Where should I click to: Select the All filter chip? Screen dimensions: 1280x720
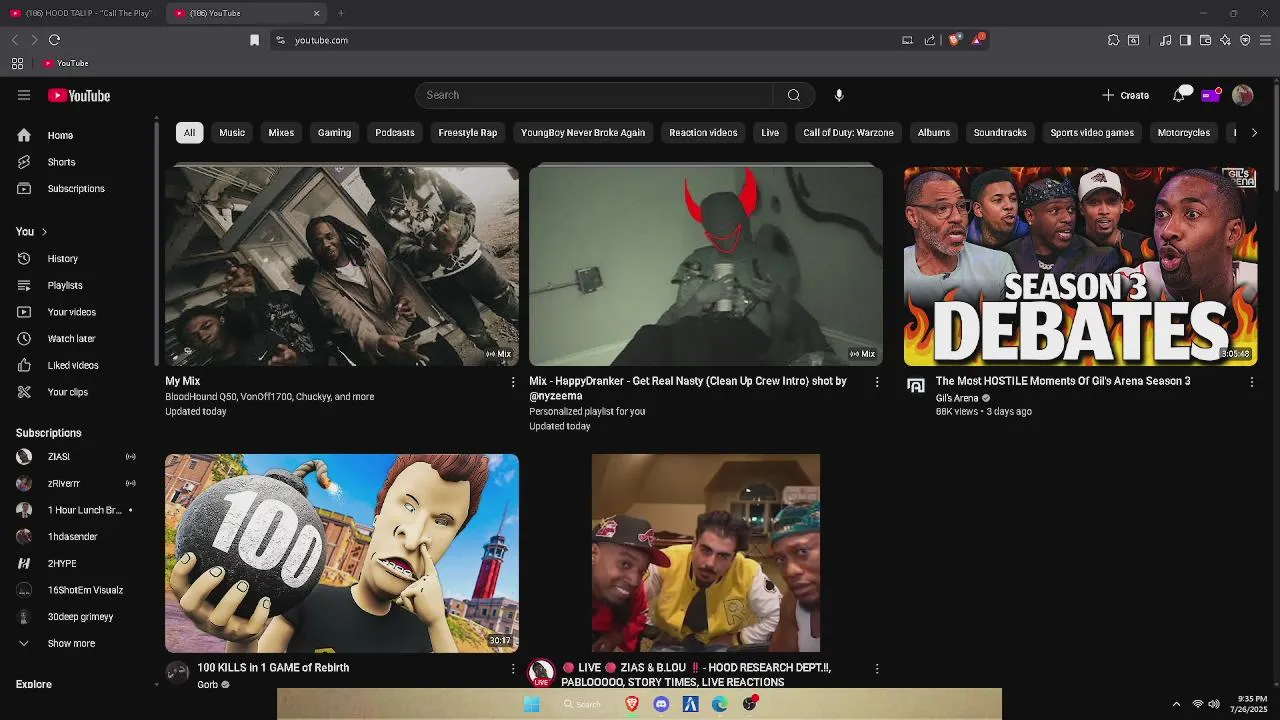[189, 133]
